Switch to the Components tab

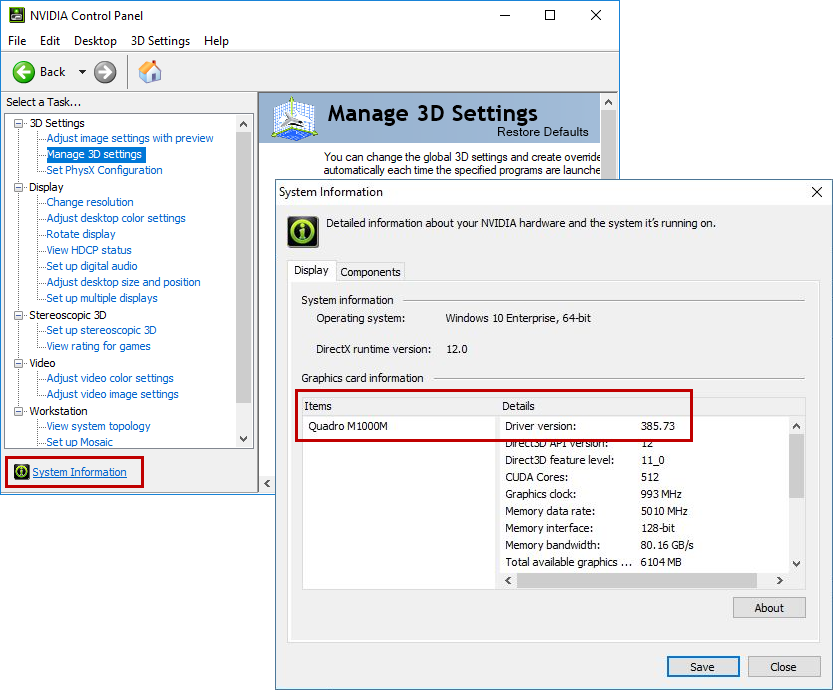[370, 272]
